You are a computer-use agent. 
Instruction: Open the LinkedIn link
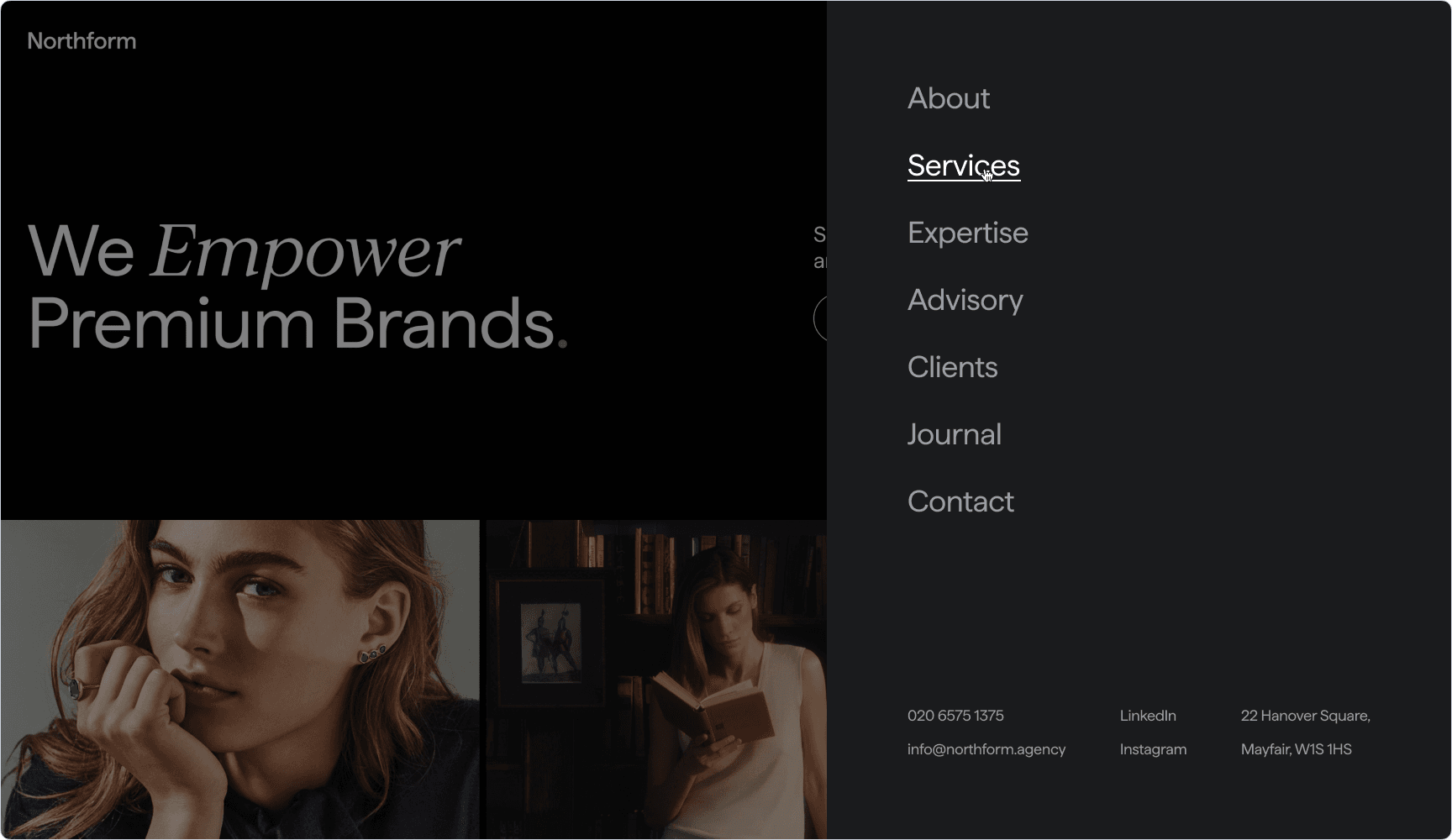(x=1148, y=716)
